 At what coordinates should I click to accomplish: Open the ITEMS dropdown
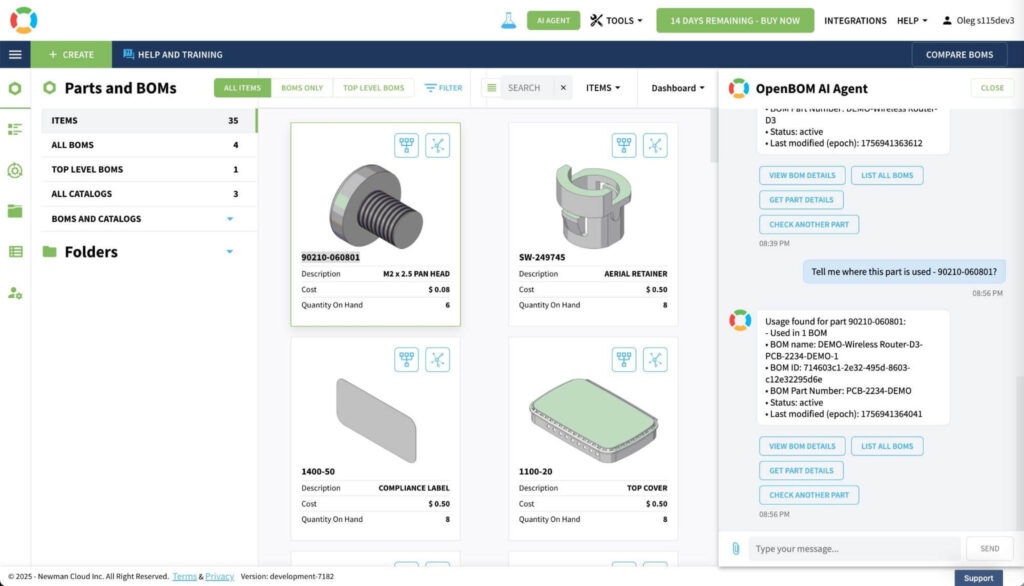click(x=603, y=88)
